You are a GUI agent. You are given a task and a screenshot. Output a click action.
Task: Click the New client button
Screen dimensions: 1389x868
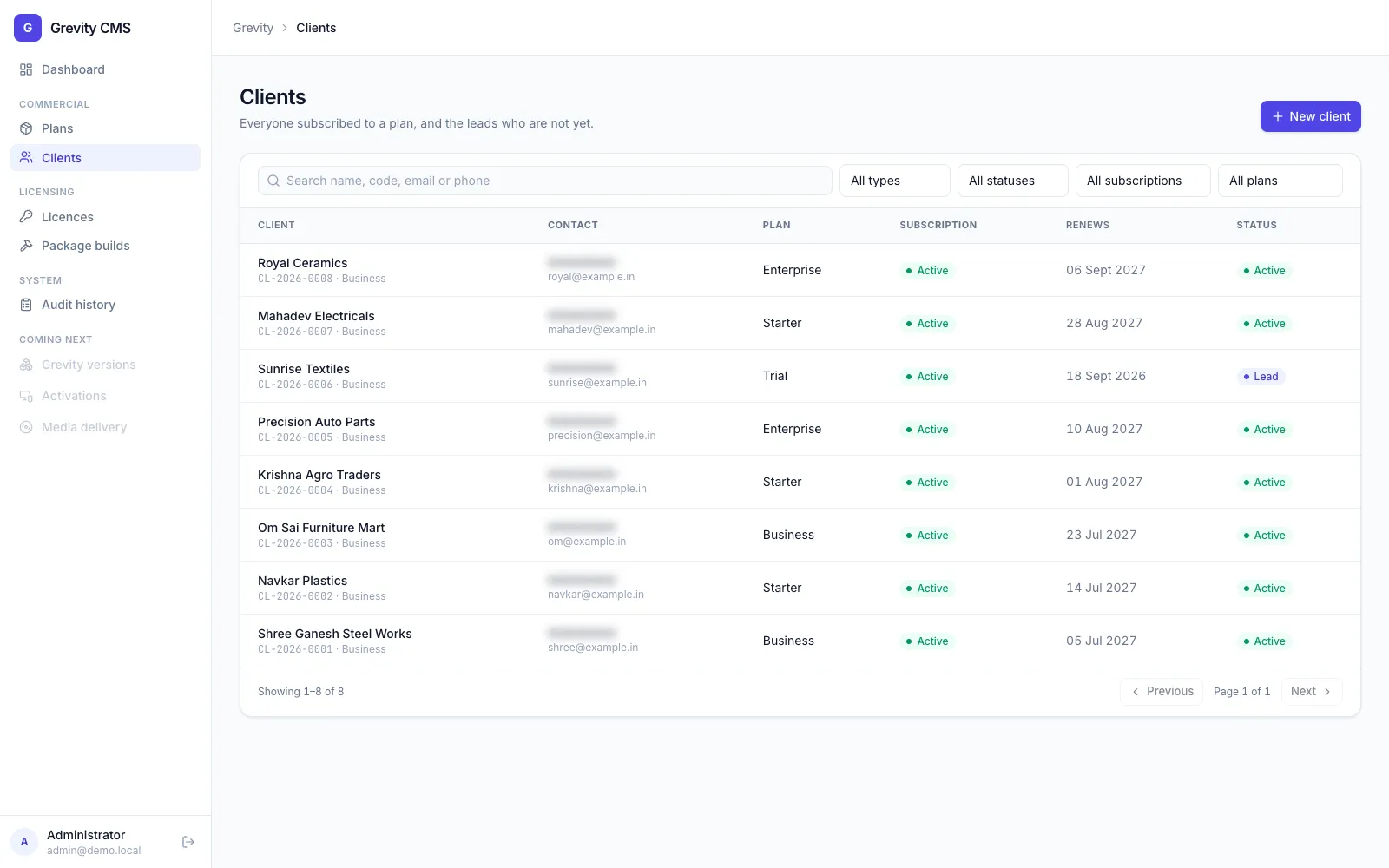coord(1310,116)
